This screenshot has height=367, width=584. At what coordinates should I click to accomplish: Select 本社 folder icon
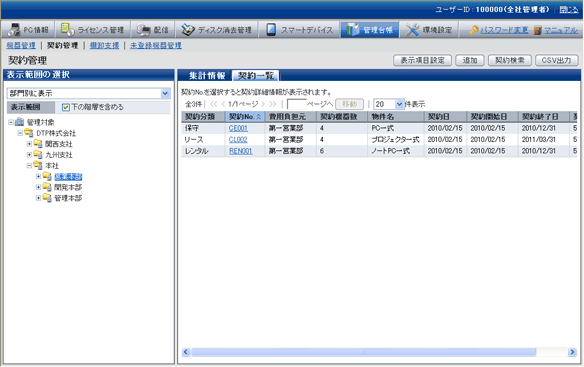tap(38, 165)
